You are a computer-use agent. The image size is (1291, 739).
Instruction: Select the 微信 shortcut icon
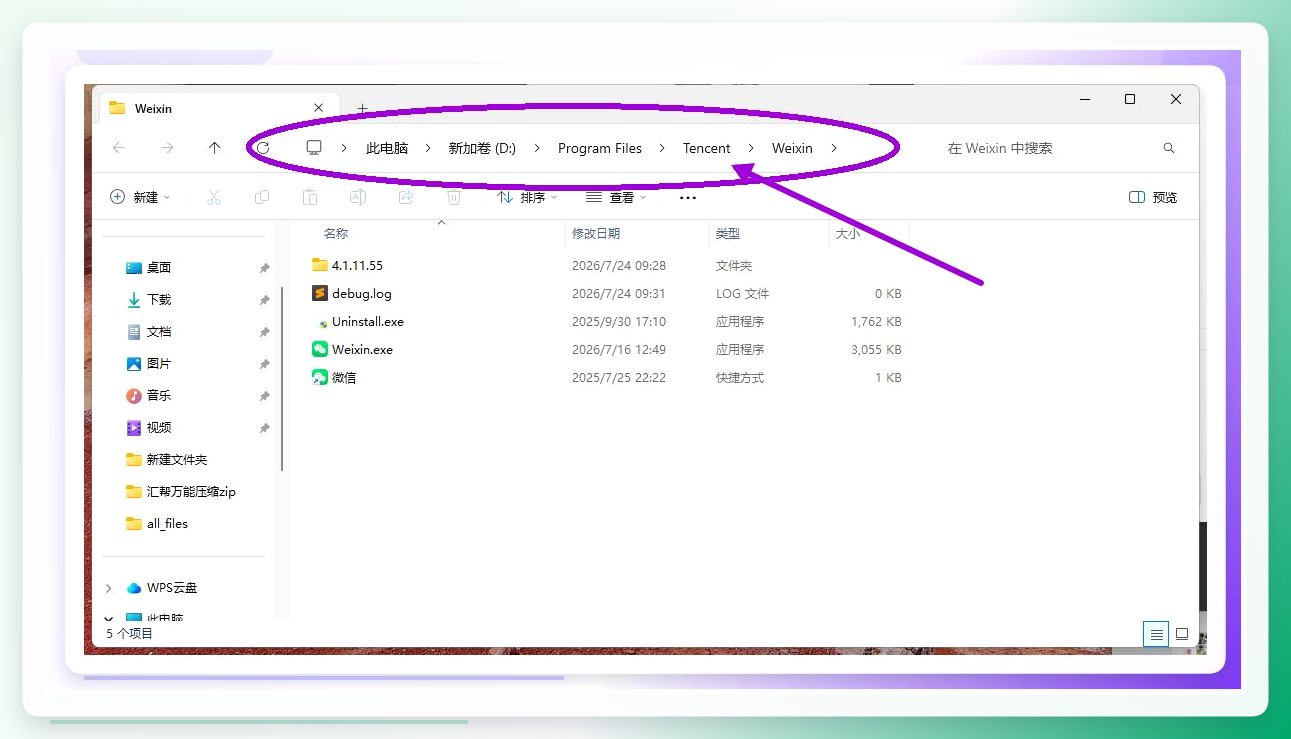320,377
